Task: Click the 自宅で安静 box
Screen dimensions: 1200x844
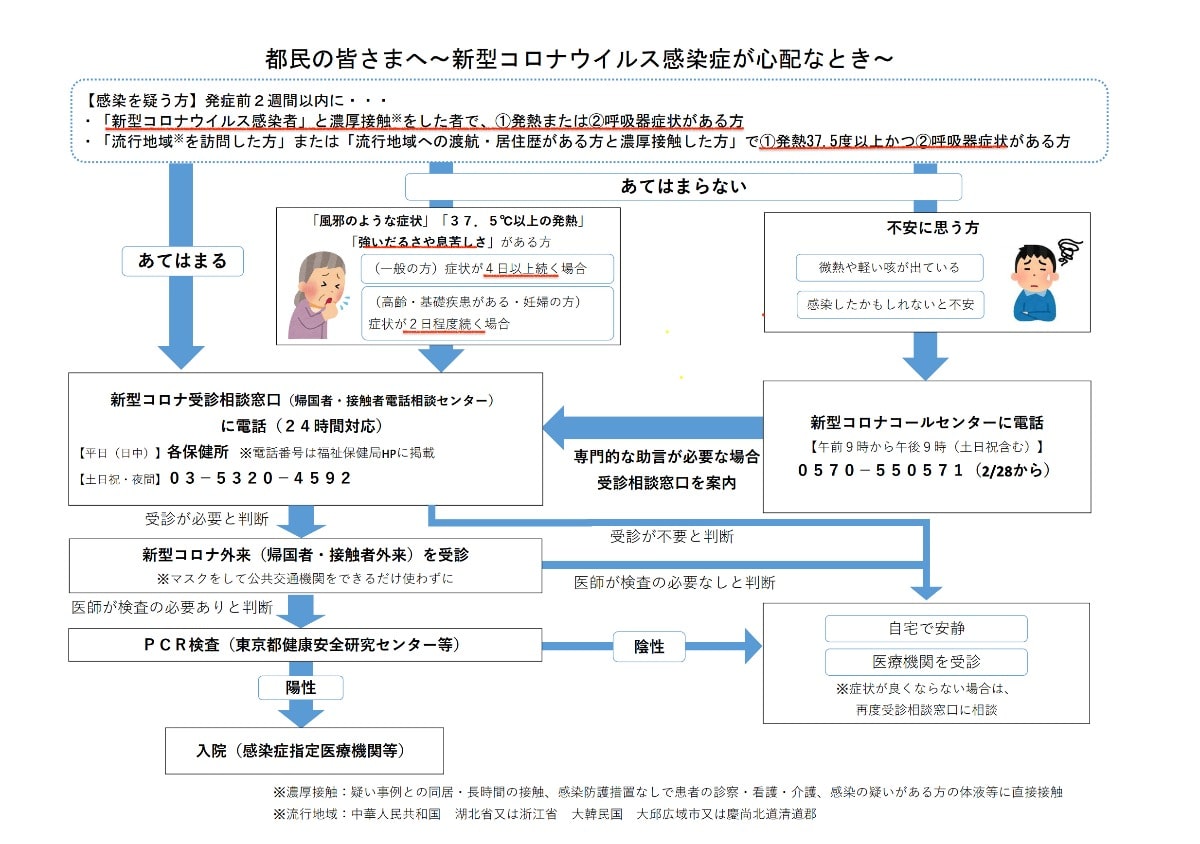Action: point(926,629)
